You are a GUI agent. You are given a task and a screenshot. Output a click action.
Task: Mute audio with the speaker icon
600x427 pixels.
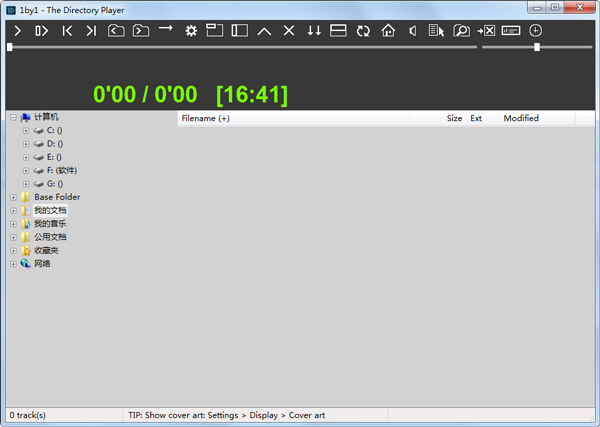pos(412,31)
